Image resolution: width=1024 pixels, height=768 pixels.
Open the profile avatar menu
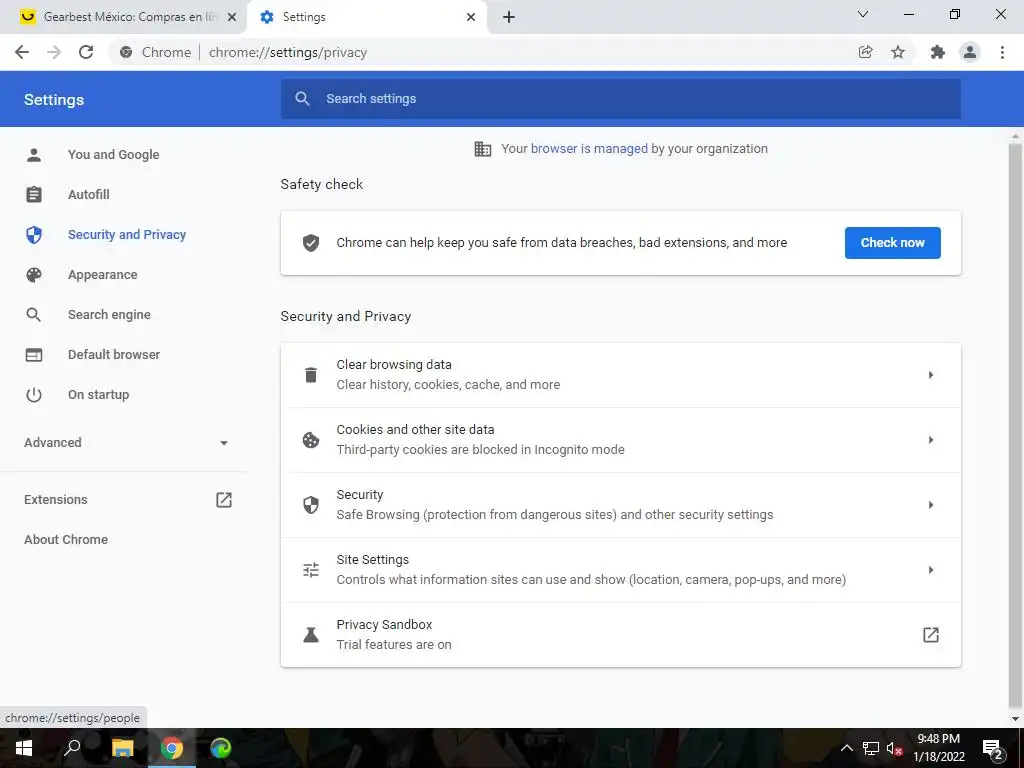click(970, 52)
